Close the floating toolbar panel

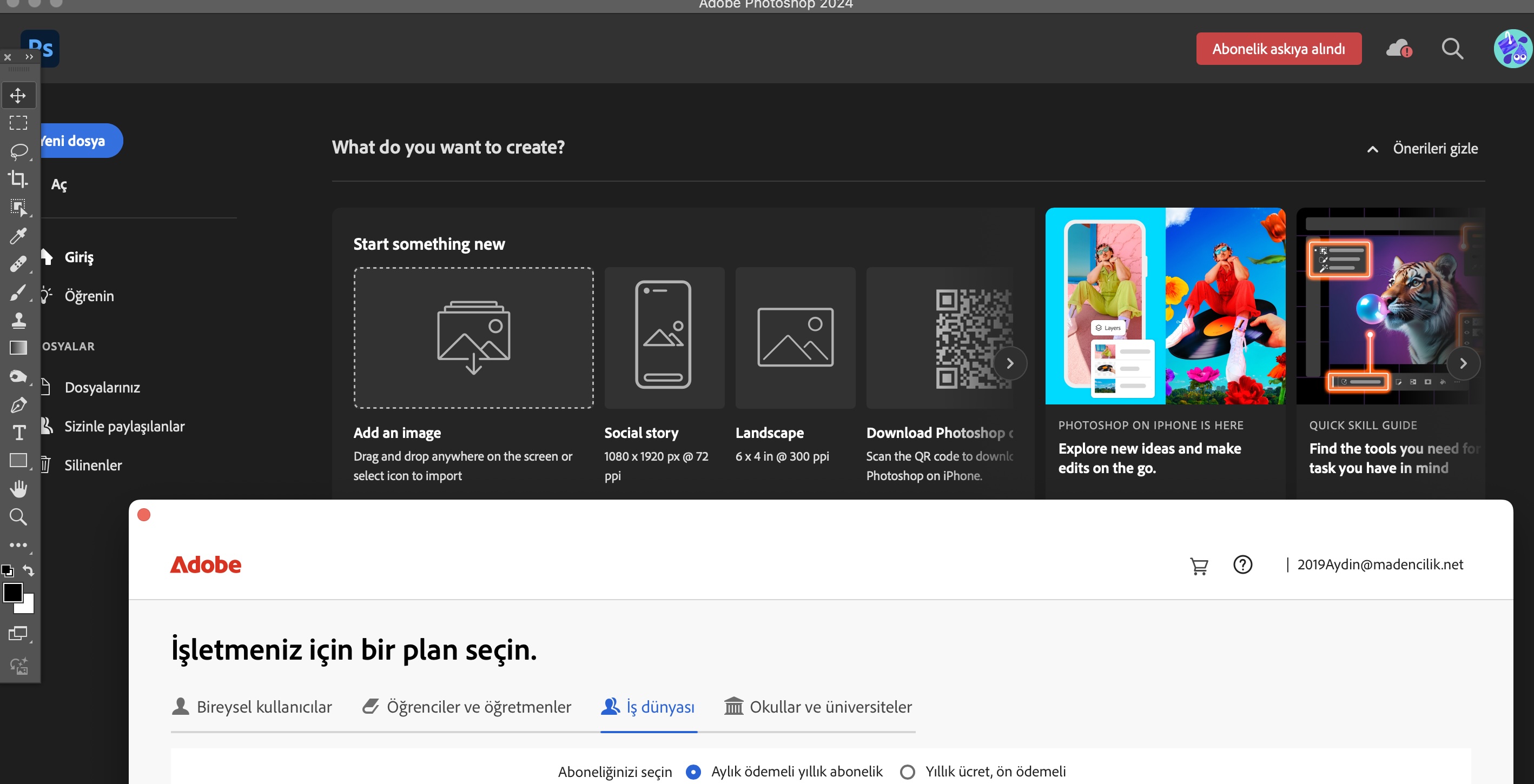pos(8,57)
